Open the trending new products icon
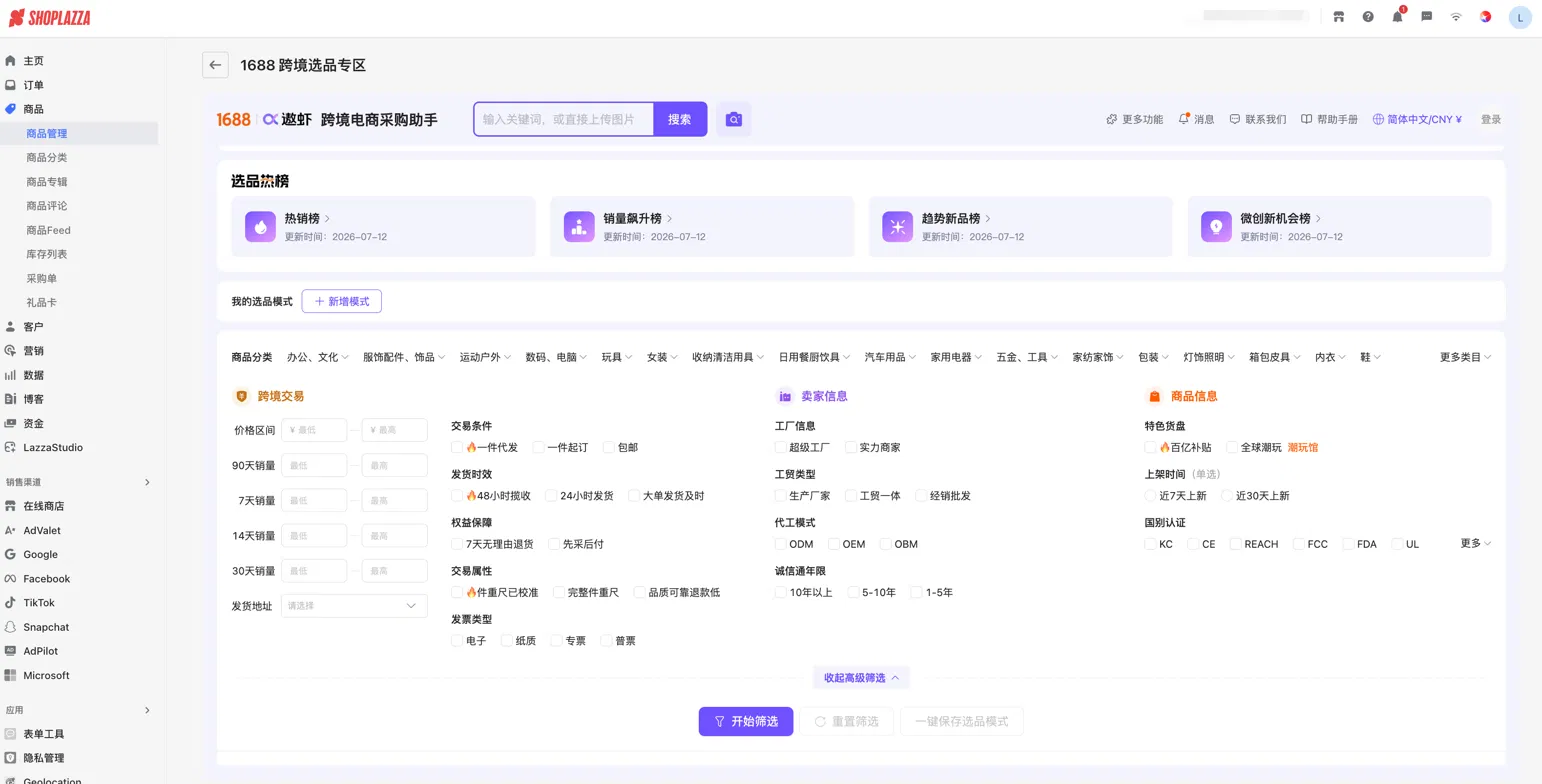Image resolution: width=1542 pixels, height=784 pixels. pyautogui.click(x=898, y=227)
